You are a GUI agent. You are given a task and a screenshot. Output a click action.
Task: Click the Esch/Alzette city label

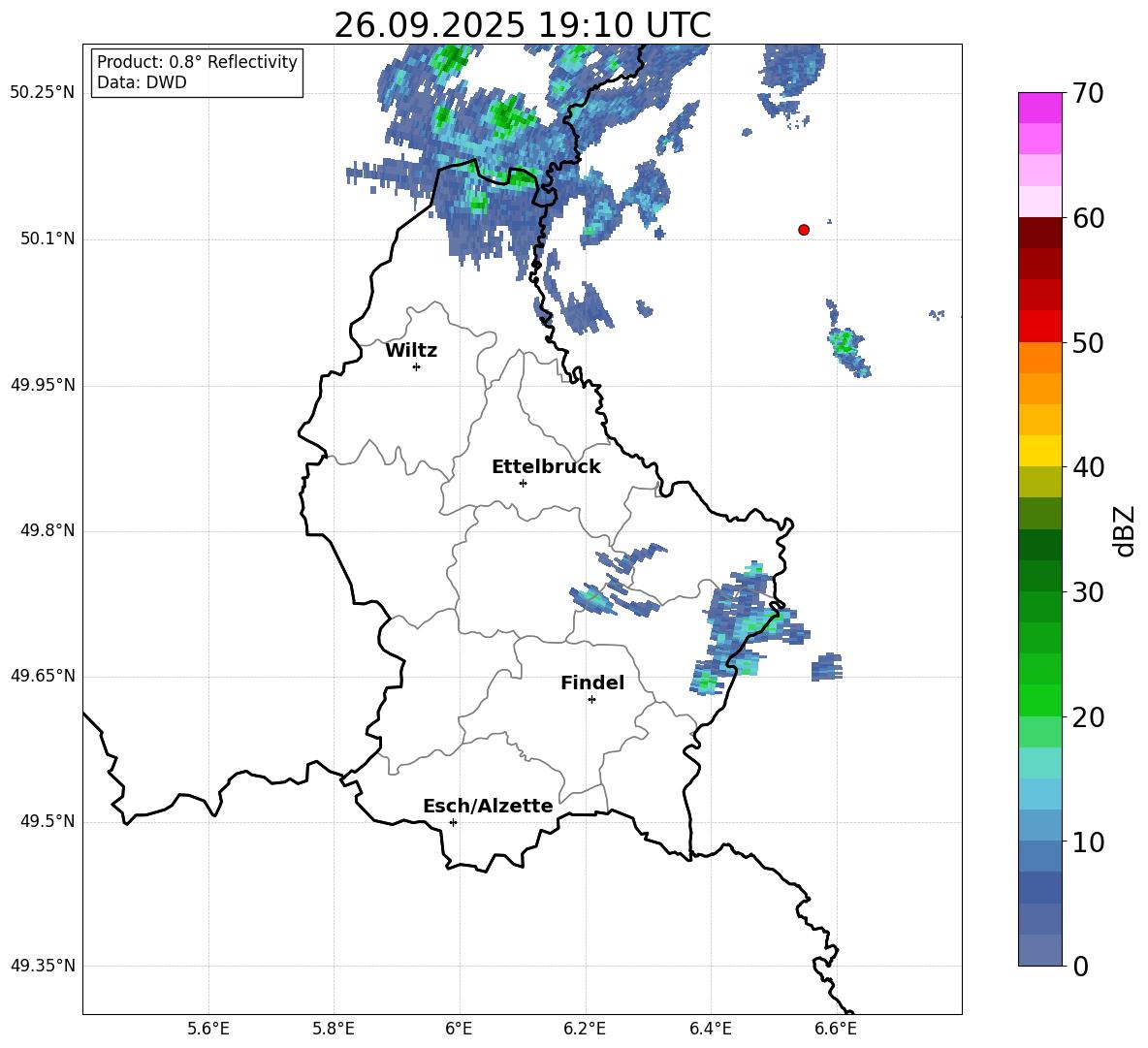[488, 806]
